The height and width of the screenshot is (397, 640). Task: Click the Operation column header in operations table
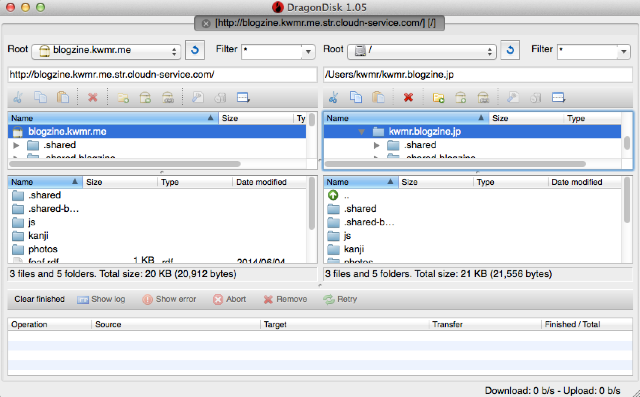(x=49, y=324)
